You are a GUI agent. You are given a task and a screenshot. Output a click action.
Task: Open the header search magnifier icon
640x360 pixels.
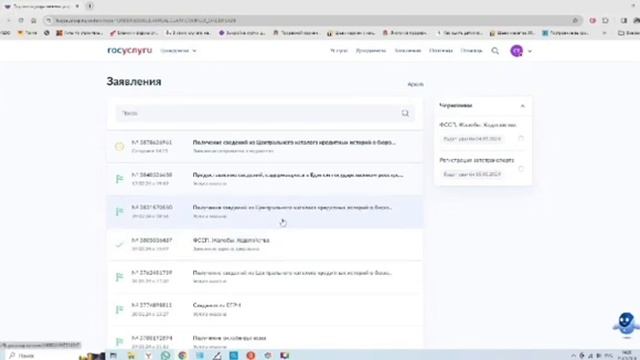[495, 51]
